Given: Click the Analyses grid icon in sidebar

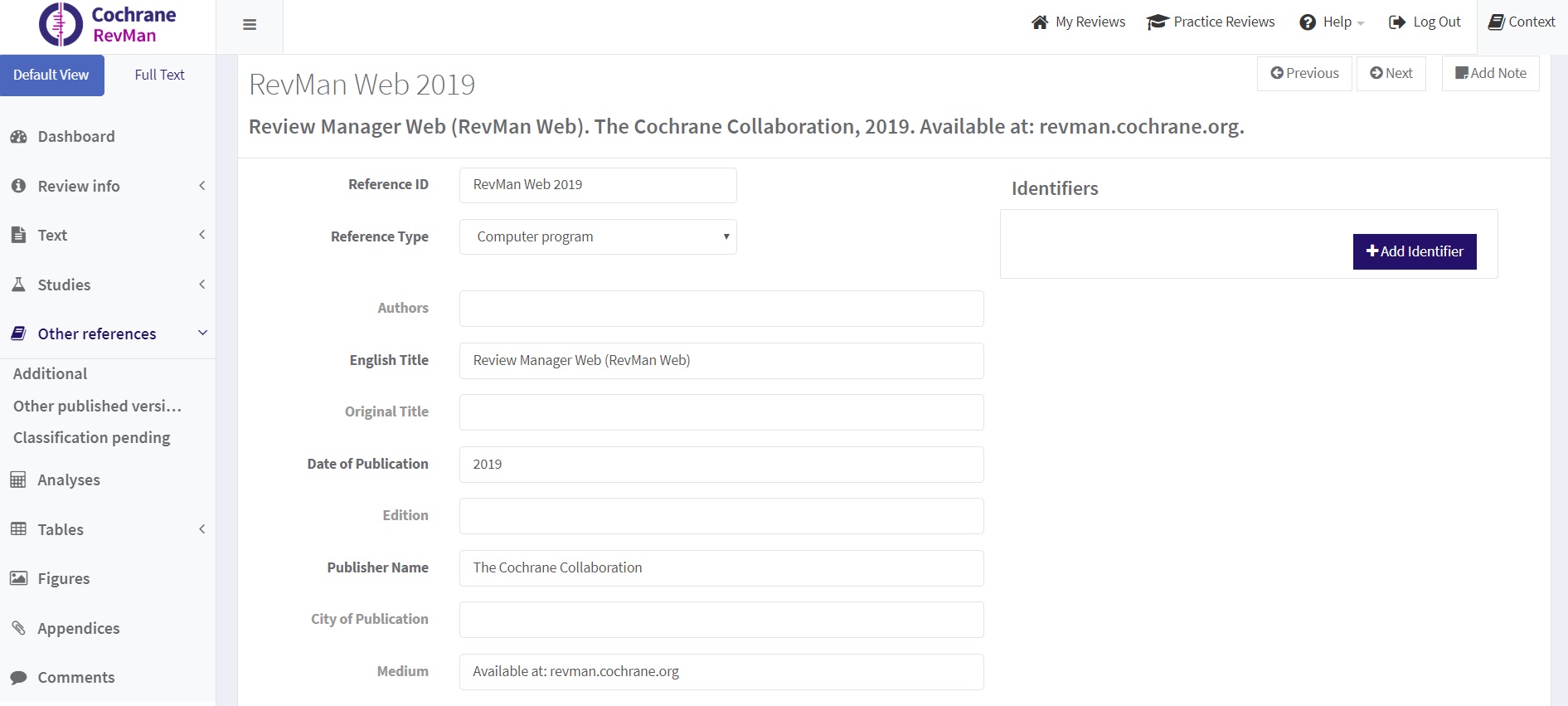Looking at the screenshot, I should click(x=18, y=480).
